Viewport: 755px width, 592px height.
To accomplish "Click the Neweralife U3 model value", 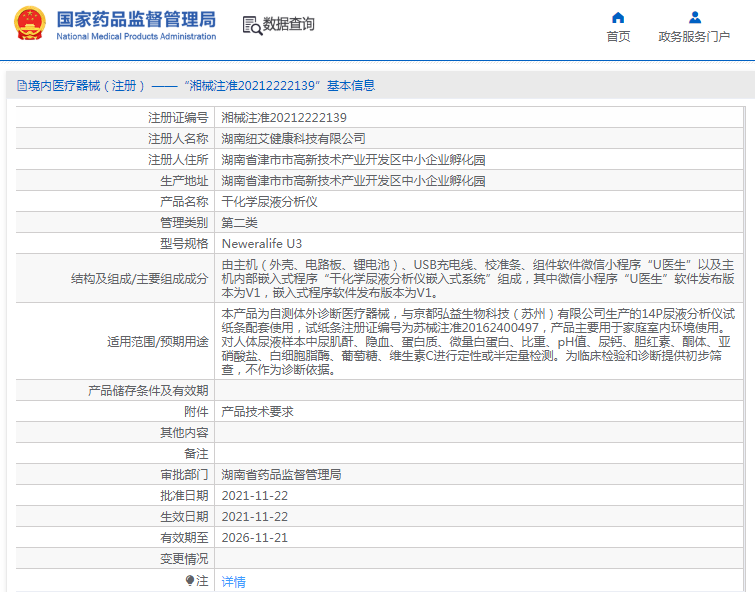I will pyautogui.click(x=261, y=244).
